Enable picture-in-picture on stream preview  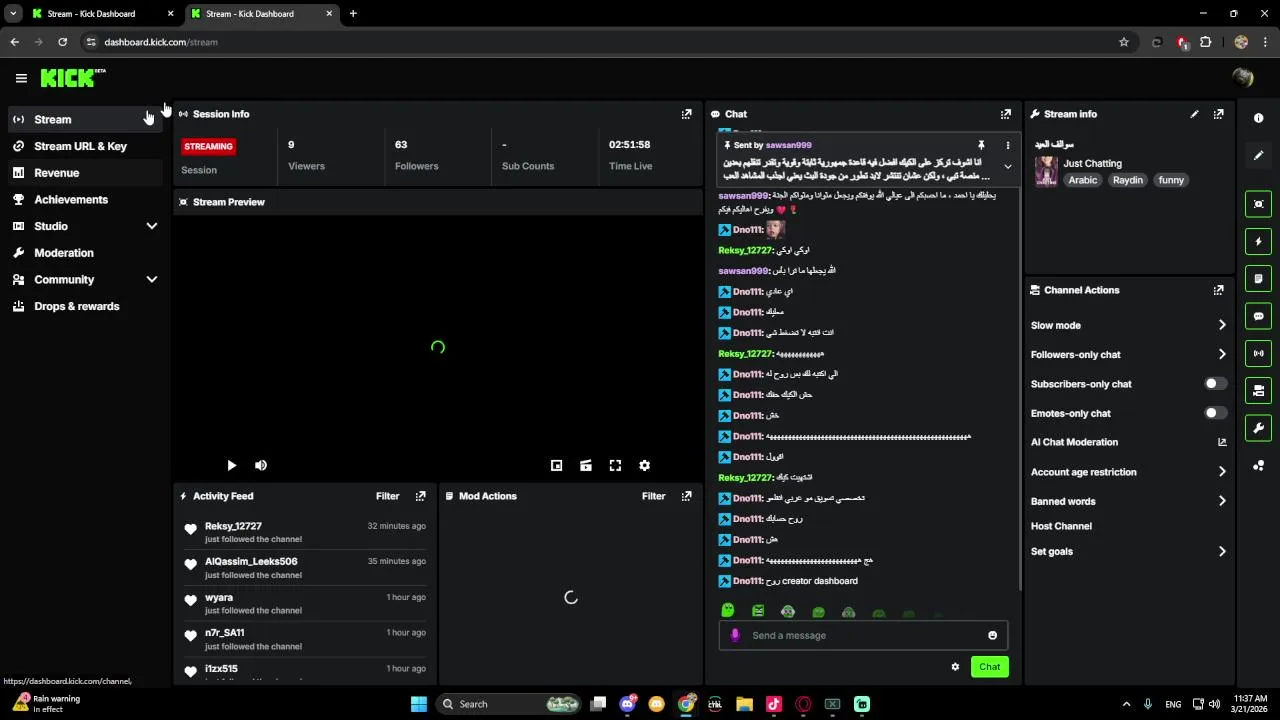click(556, 465)
